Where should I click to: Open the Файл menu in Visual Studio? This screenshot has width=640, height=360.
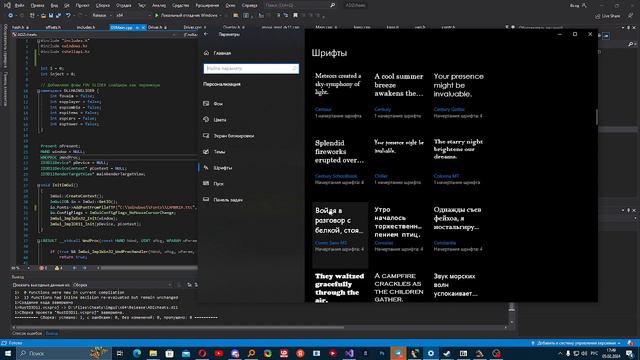[20, 5]
